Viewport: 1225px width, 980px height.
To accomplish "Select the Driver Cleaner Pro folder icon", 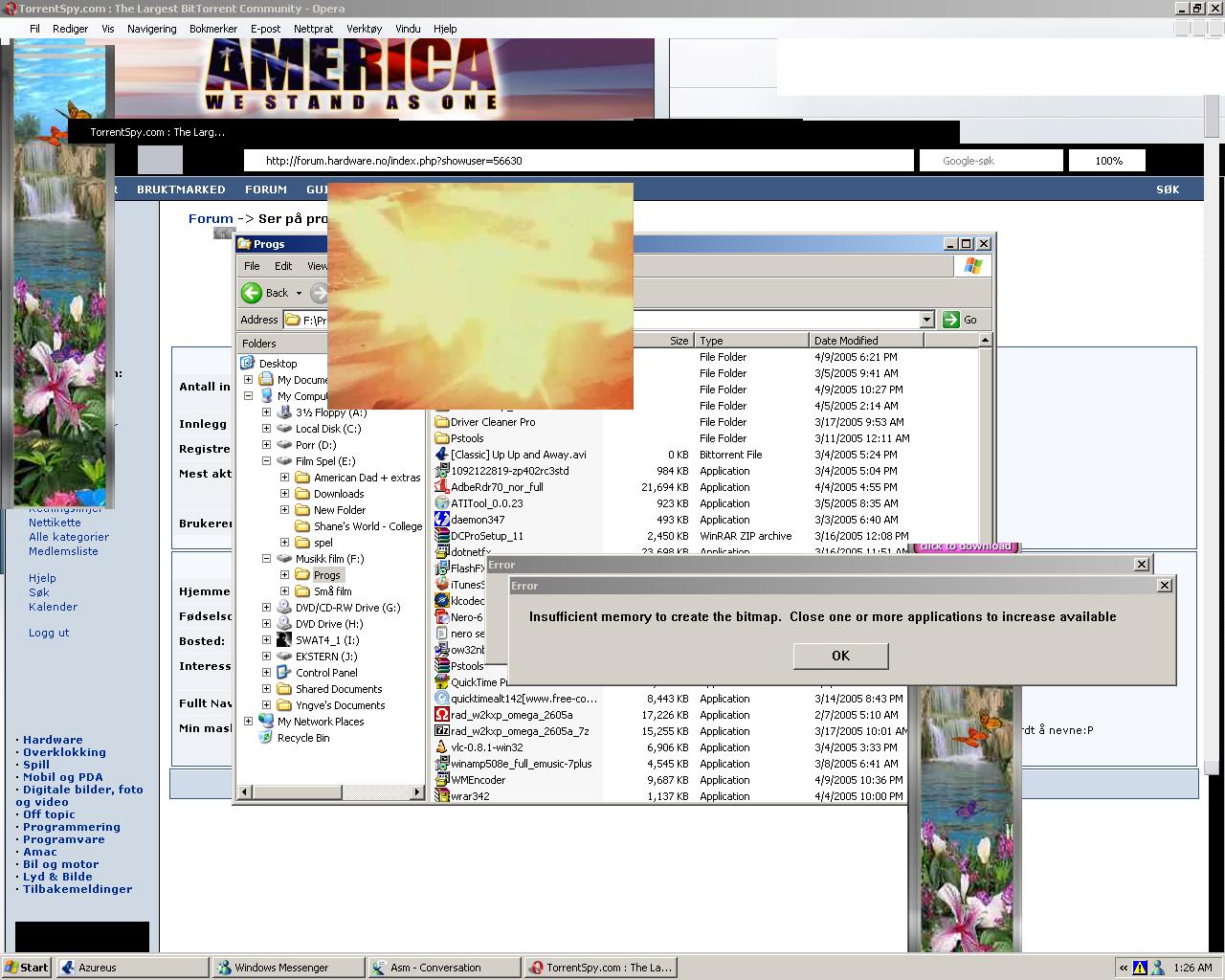I will [x=442, y=422].
